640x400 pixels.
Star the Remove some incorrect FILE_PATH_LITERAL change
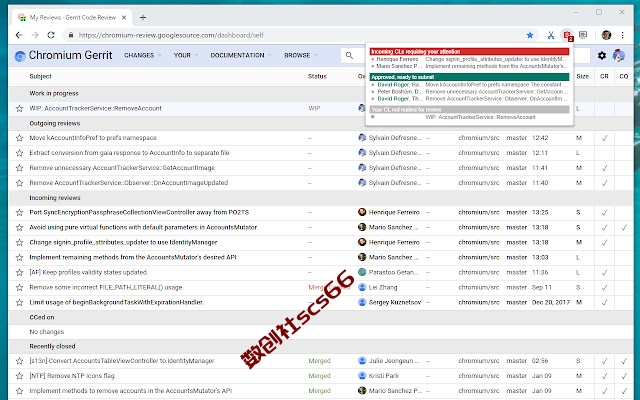click(19, 287)
